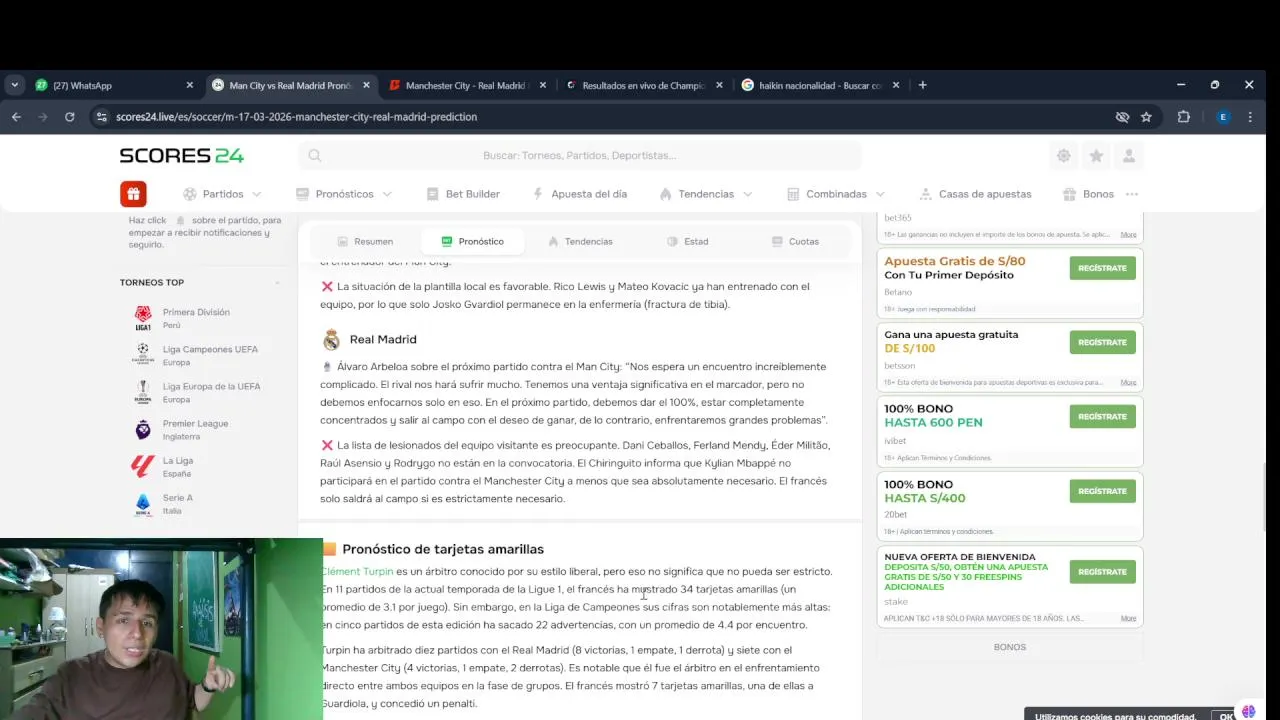Reload the current page
This screenshot has height=720, width=1280.
[69, 117]
